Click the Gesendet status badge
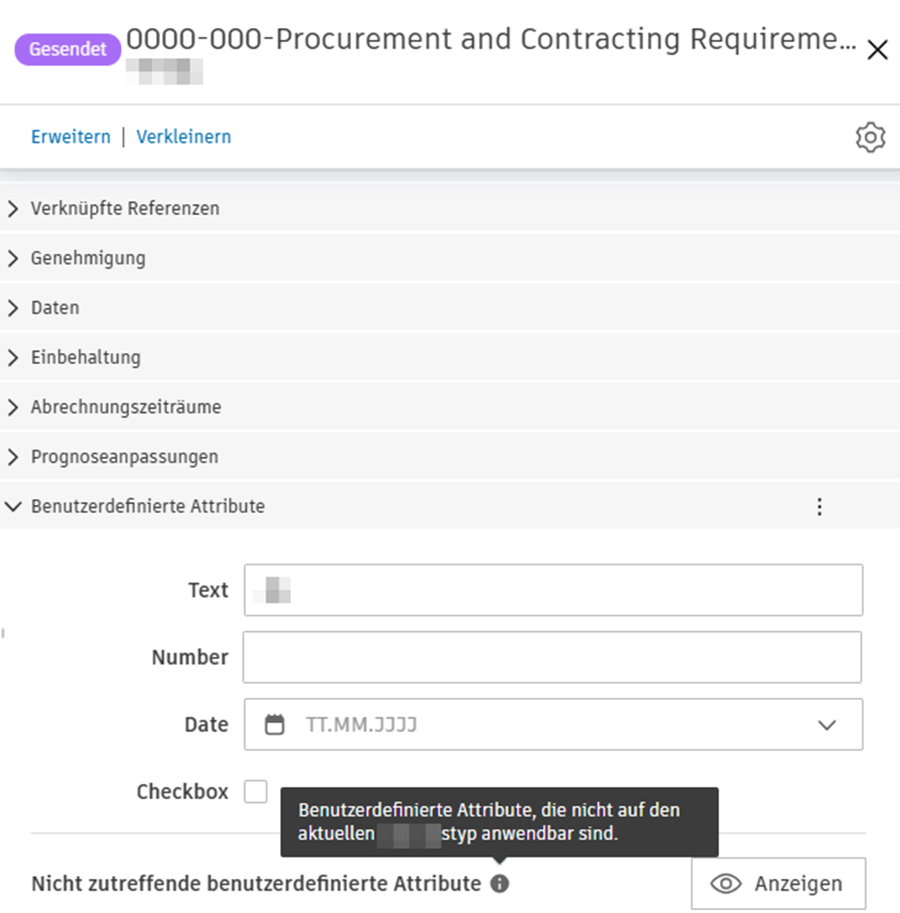 68,49
